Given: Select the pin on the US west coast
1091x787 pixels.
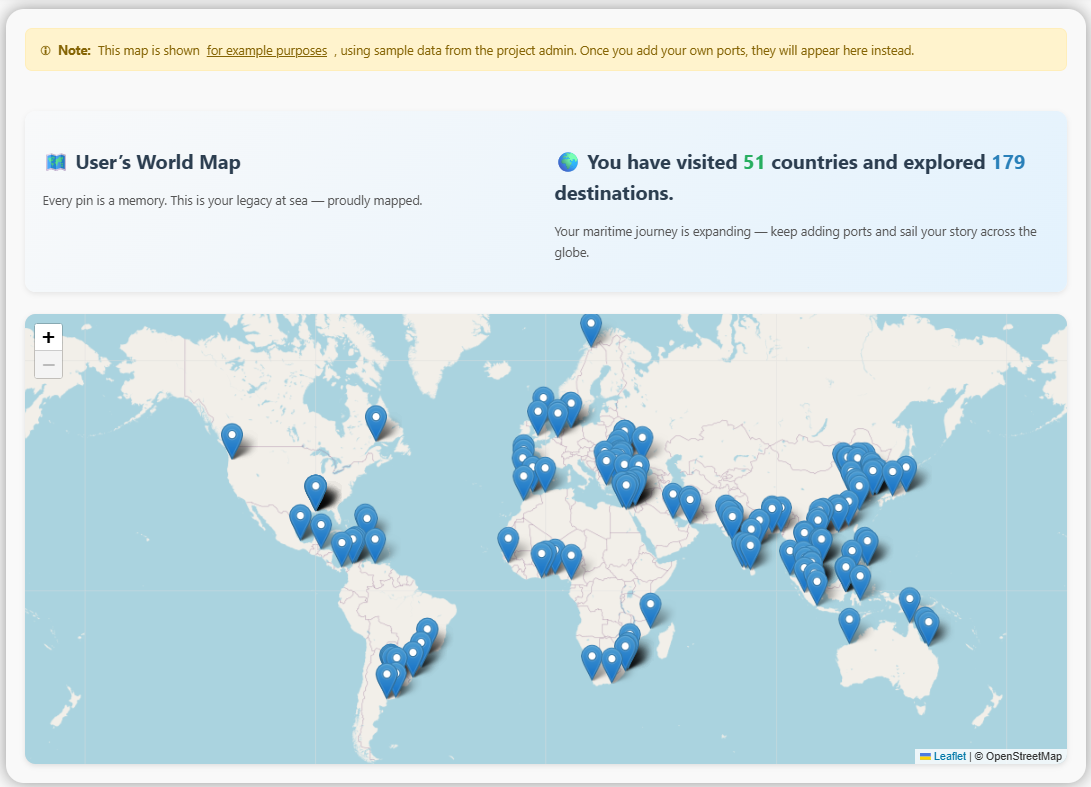Looking at the screenshot, I should 232,438.
